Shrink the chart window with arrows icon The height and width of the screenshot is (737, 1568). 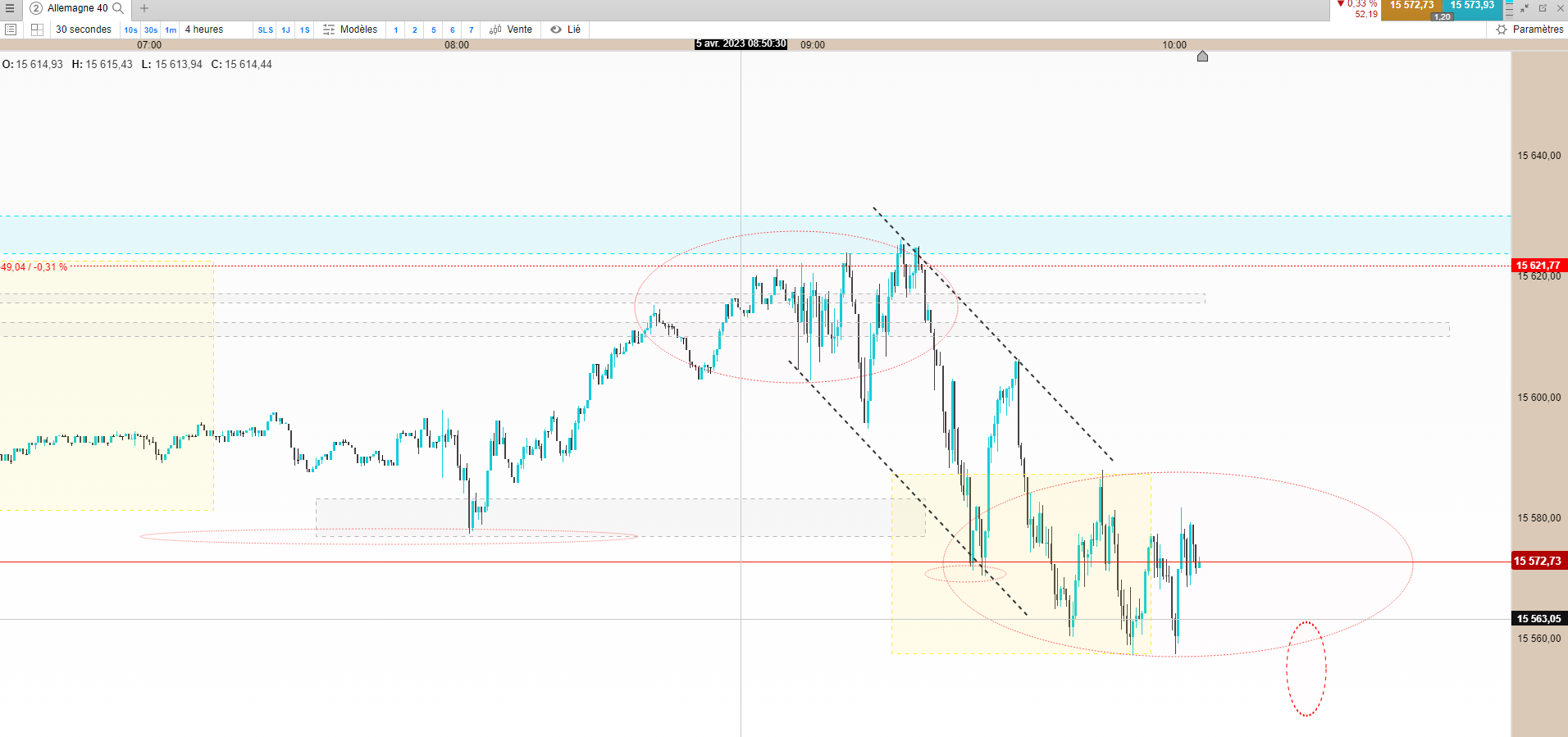point(1525,8)
